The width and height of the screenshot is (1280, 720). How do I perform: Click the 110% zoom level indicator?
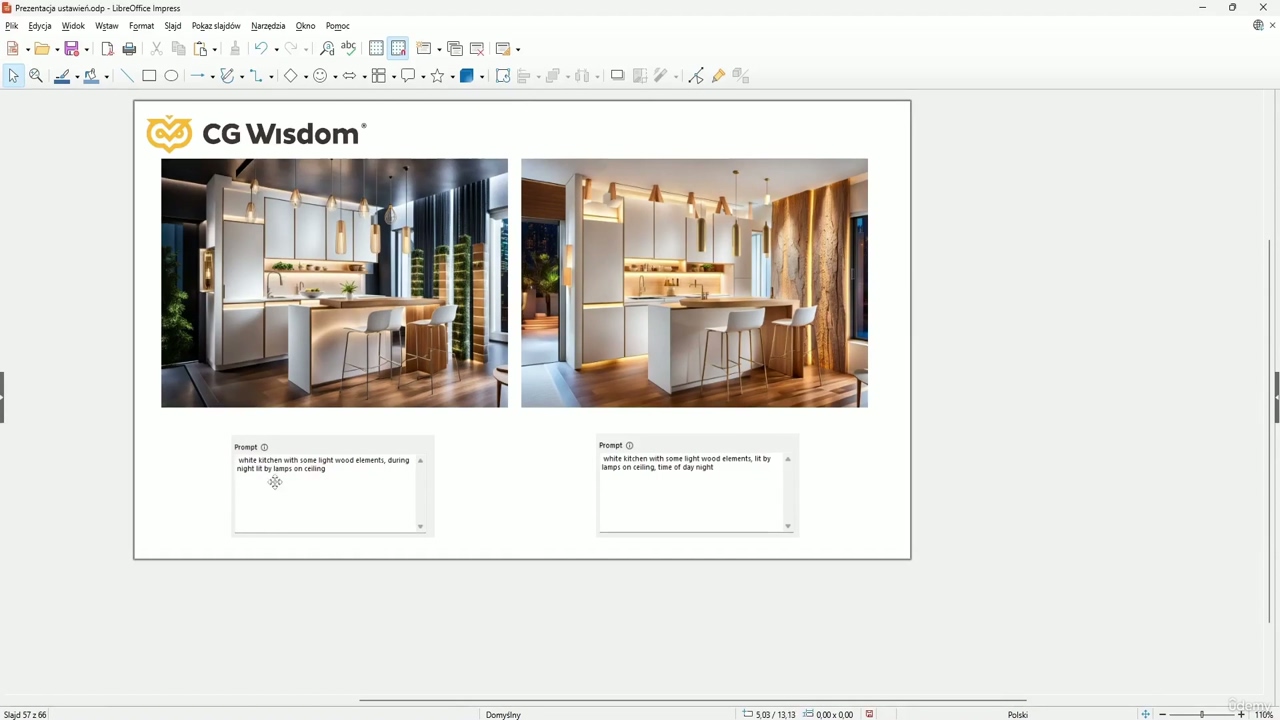click(x=1263, y=714)
